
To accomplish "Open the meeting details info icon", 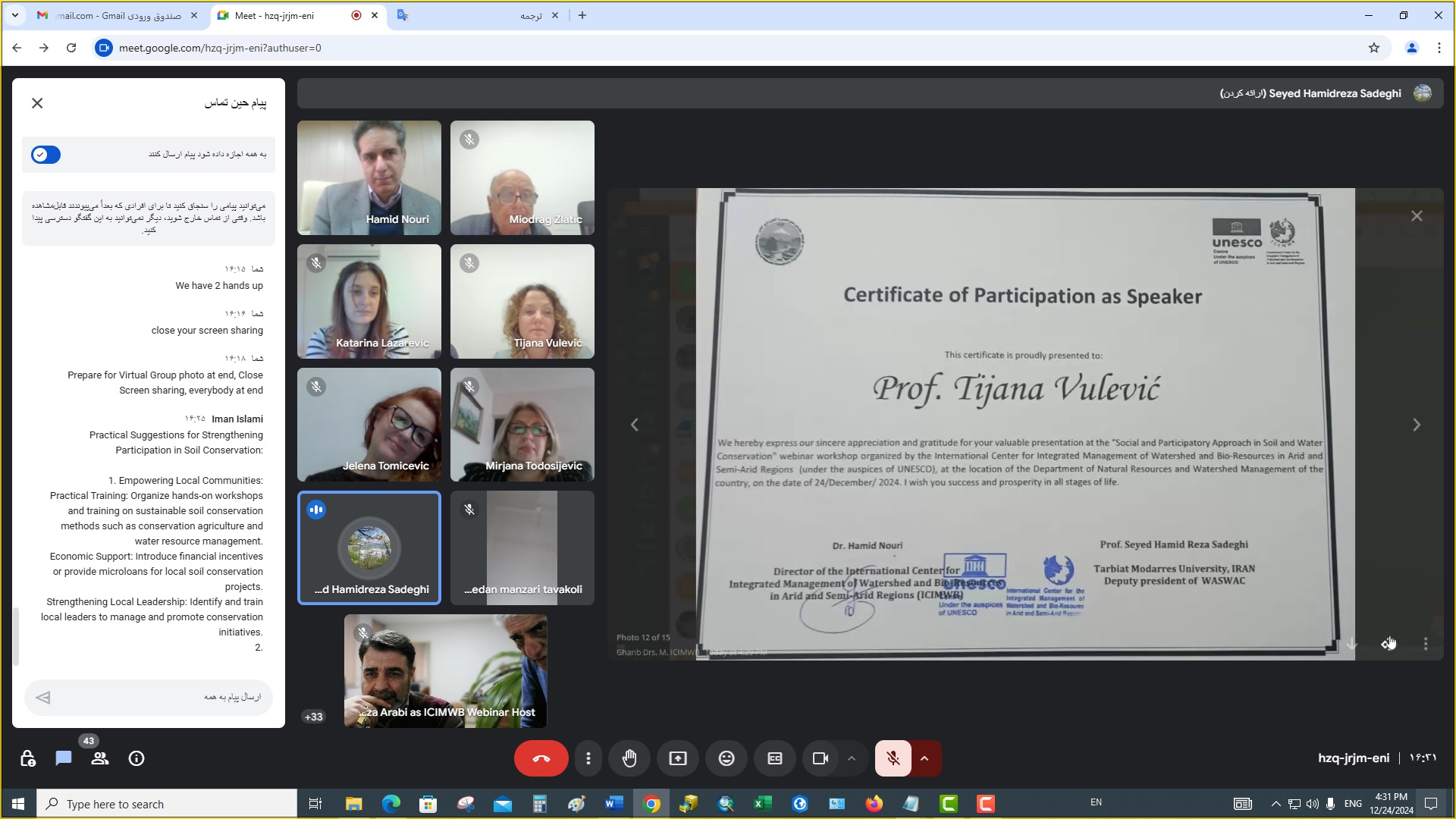I will (136, 758).
